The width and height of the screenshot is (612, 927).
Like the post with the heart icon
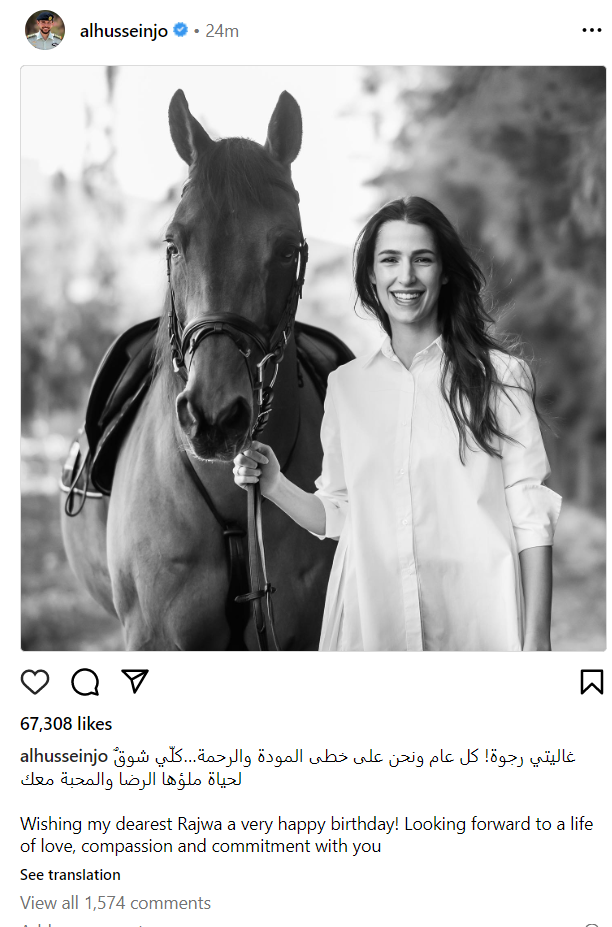click(35, 682)
